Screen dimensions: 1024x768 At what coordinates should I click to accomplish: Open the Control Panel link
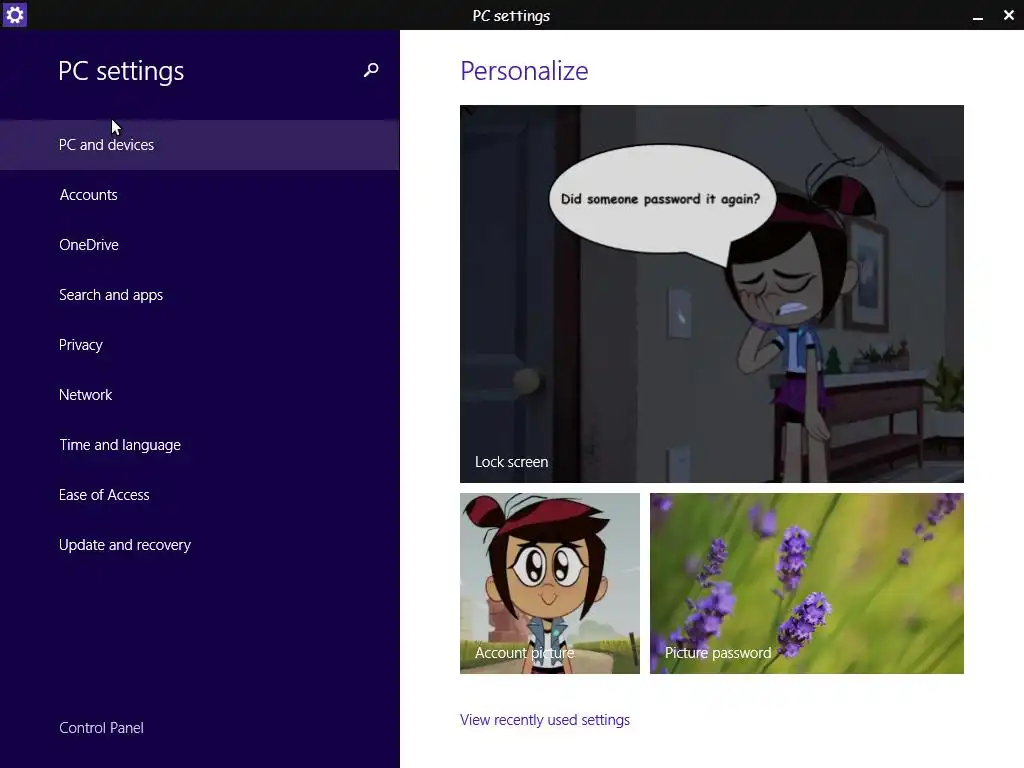tap(101, 728)
